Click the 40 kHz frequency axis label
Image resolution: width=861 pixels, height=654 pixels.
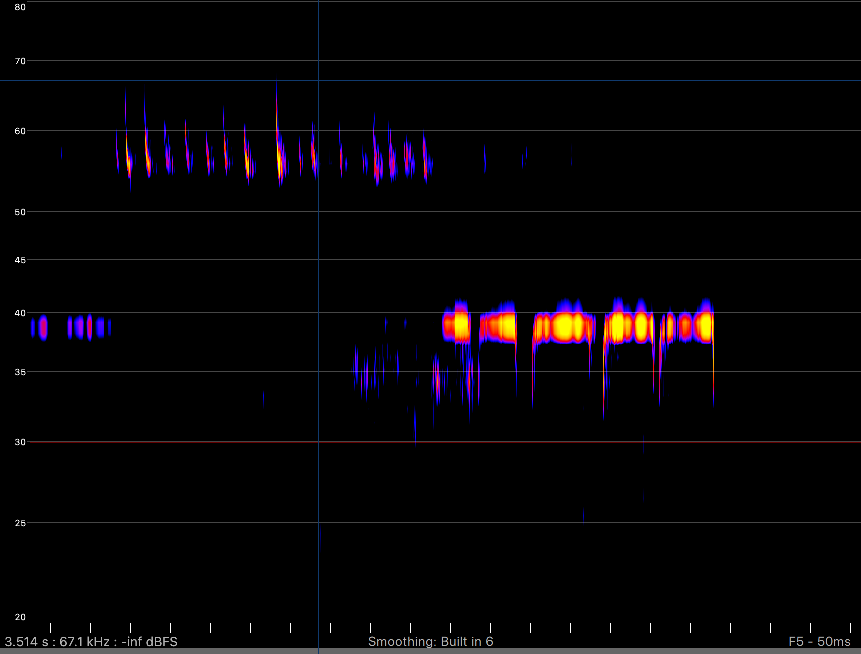click(20, 313)
